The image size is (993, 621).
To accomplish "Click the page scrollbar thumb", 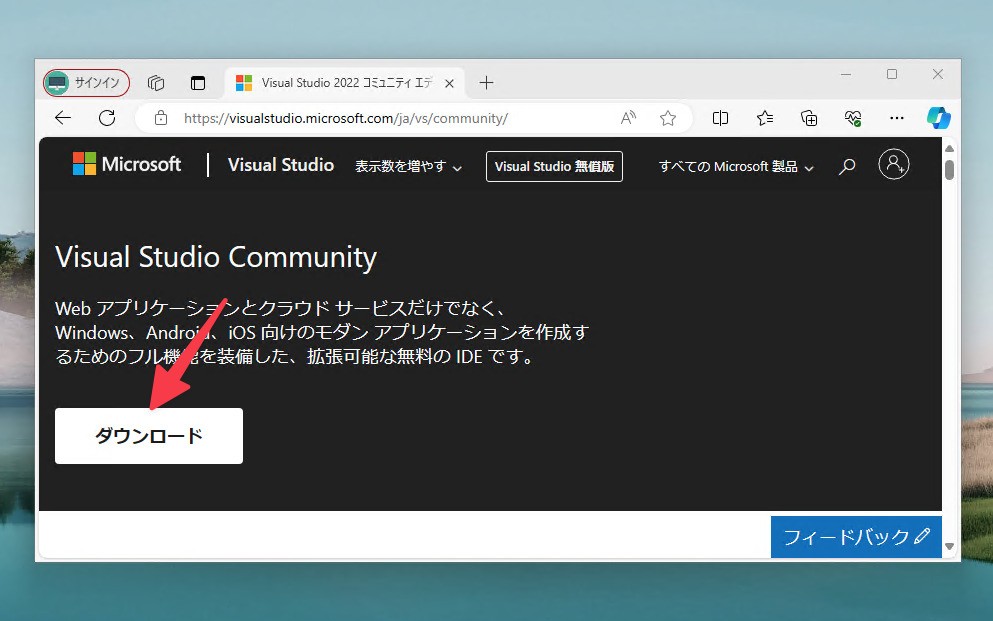I will click(949, 170).
